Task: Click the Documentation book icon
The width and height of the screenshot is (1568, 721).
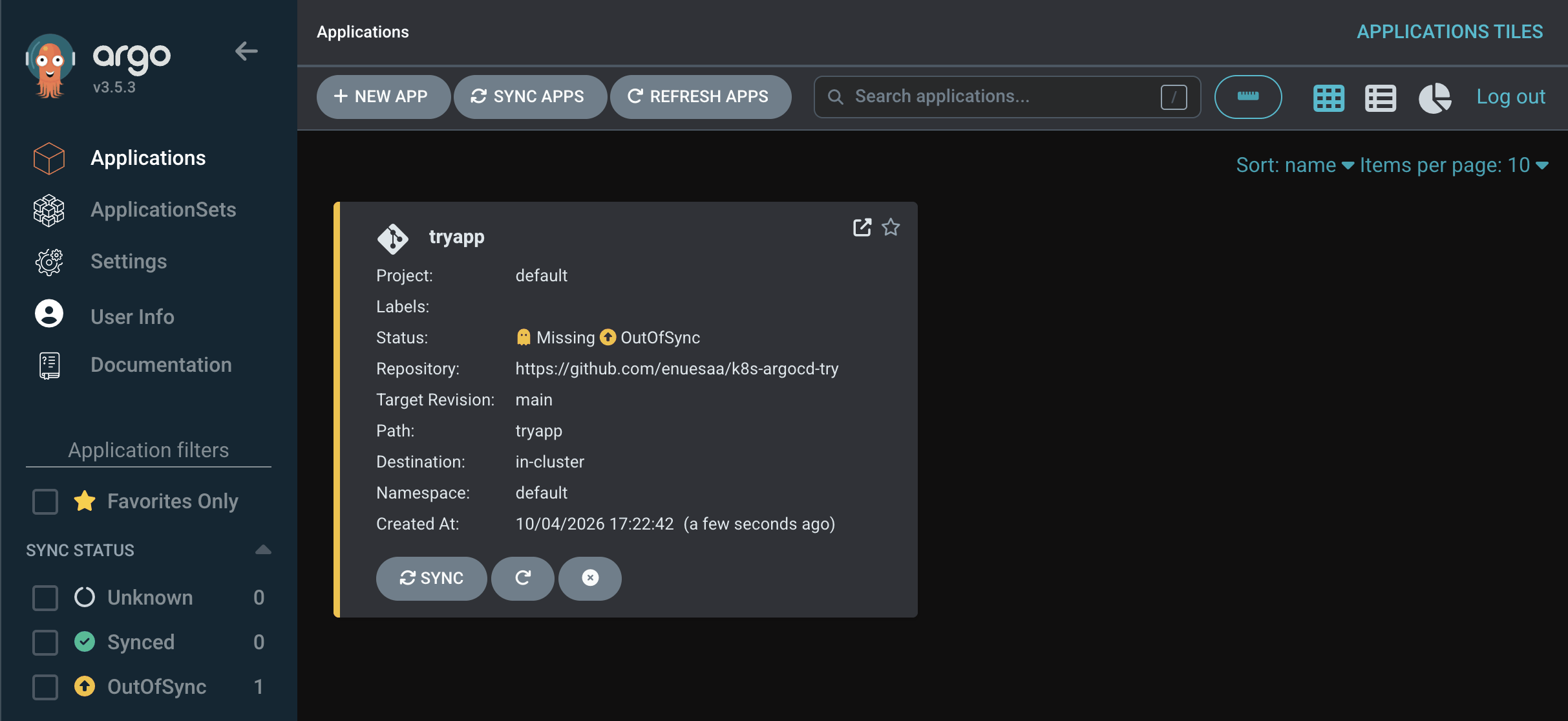Action: coord(49,365)
